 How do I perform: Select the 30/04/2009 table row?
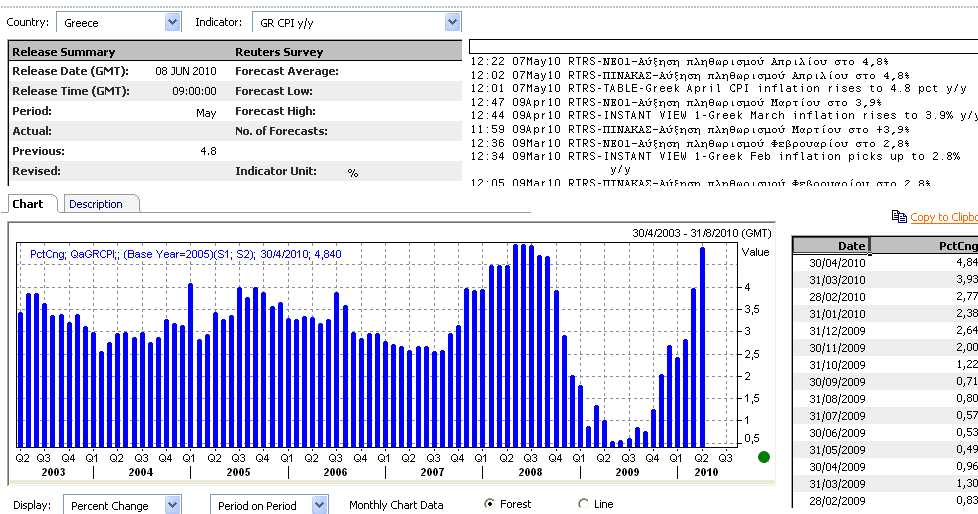(885, 467)
